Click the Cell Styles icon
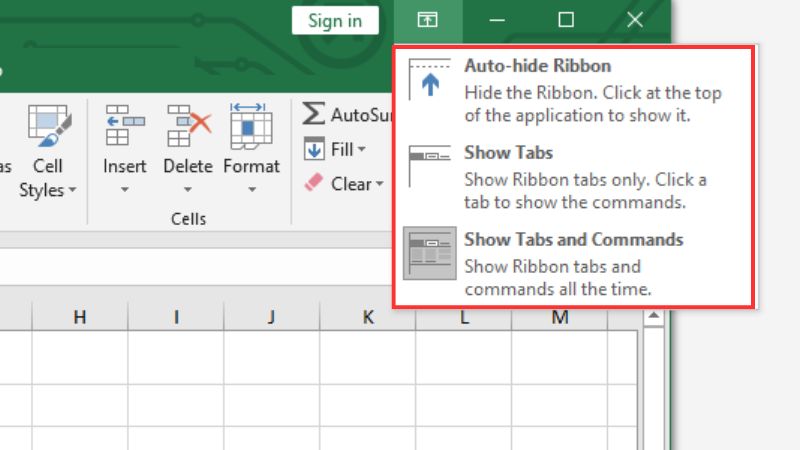 pyautogui.click(x=46, y=125)
